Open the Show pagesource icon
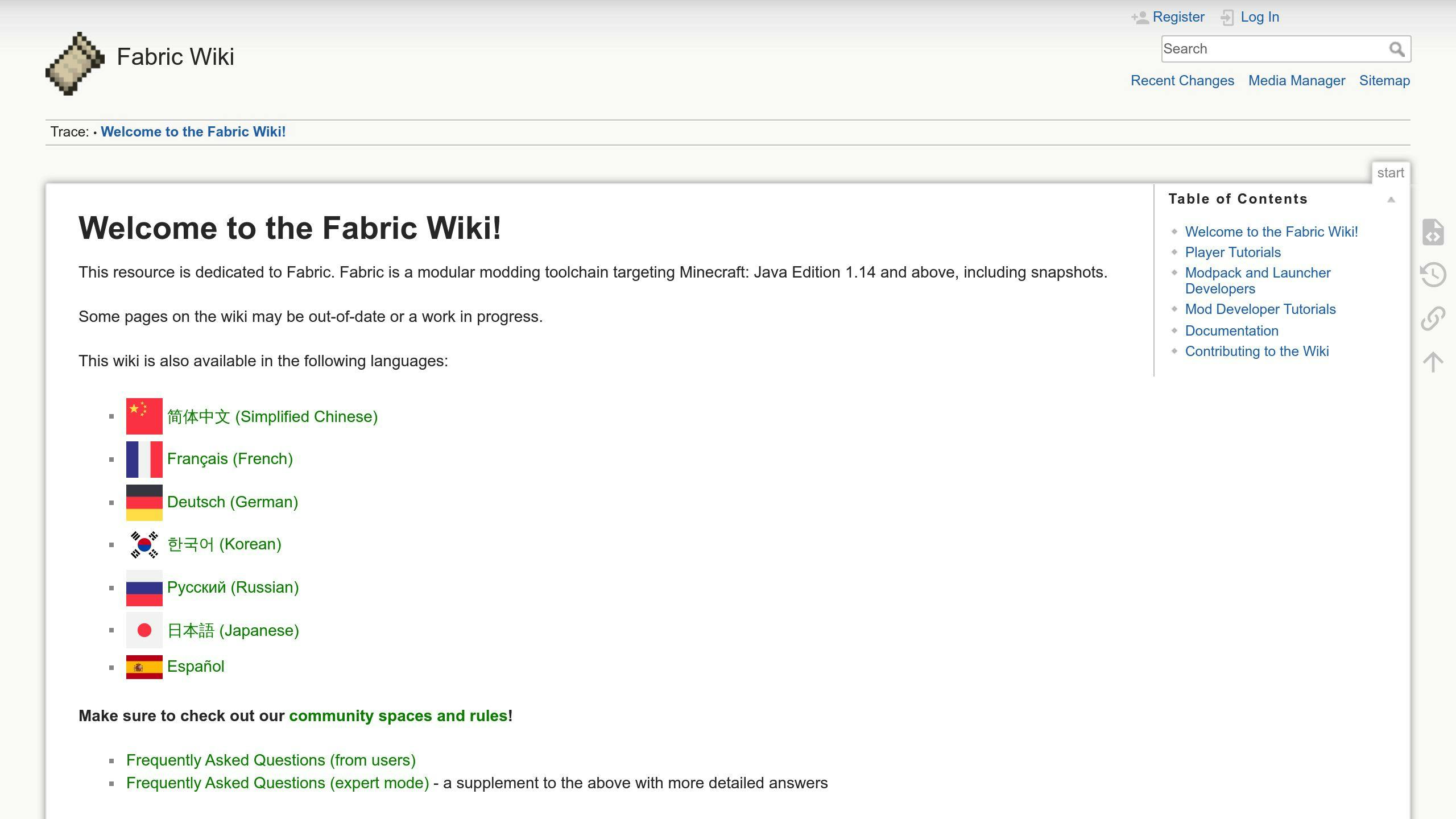1456x819 pixels. [x=1433, y=232]
